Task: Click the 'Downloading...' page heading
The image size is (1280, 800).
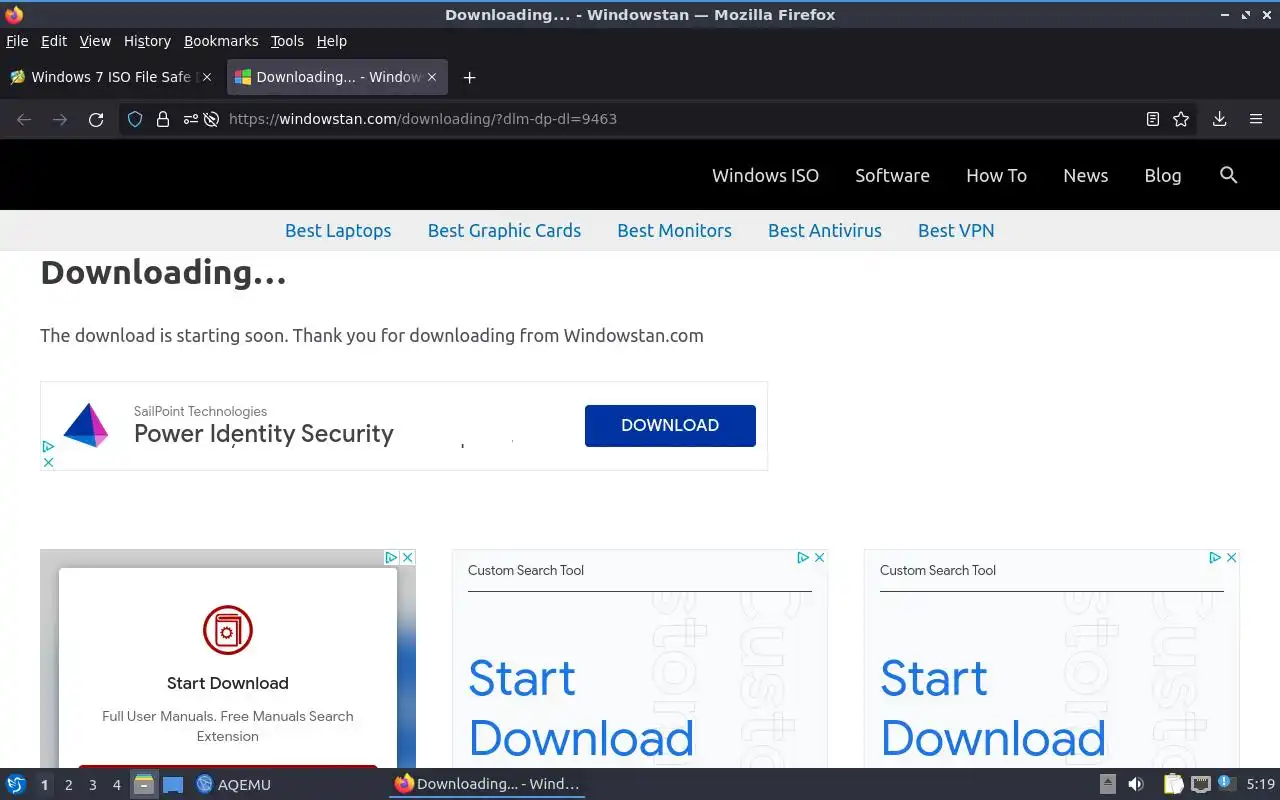Action: coord(163,272)
